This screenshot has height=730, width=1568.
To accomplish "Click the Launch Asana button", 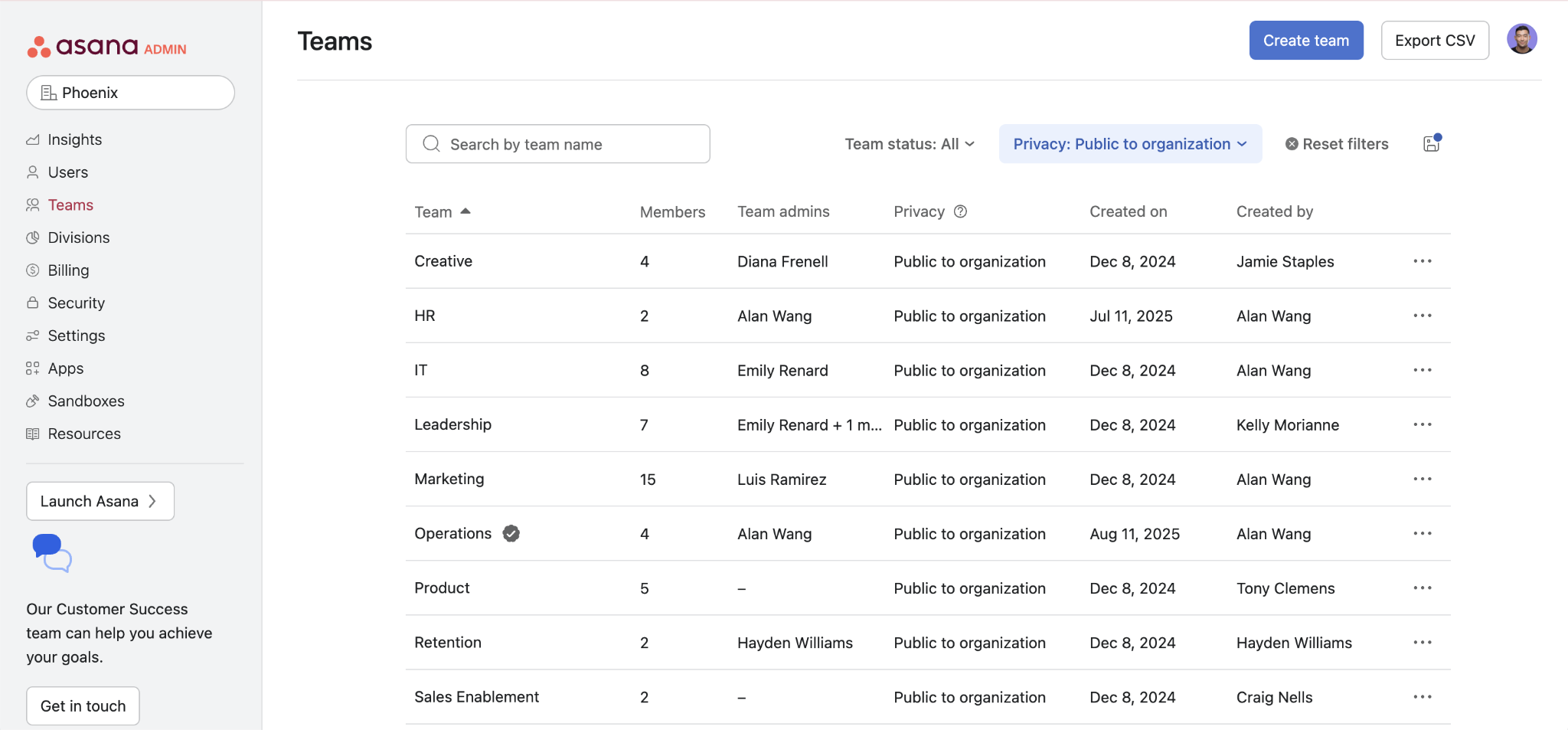I will [100, 501].
